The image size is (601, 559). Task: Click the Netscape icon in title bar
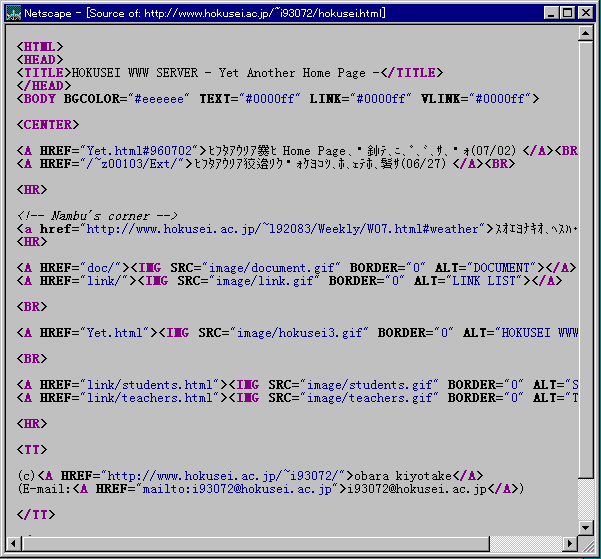13,13
